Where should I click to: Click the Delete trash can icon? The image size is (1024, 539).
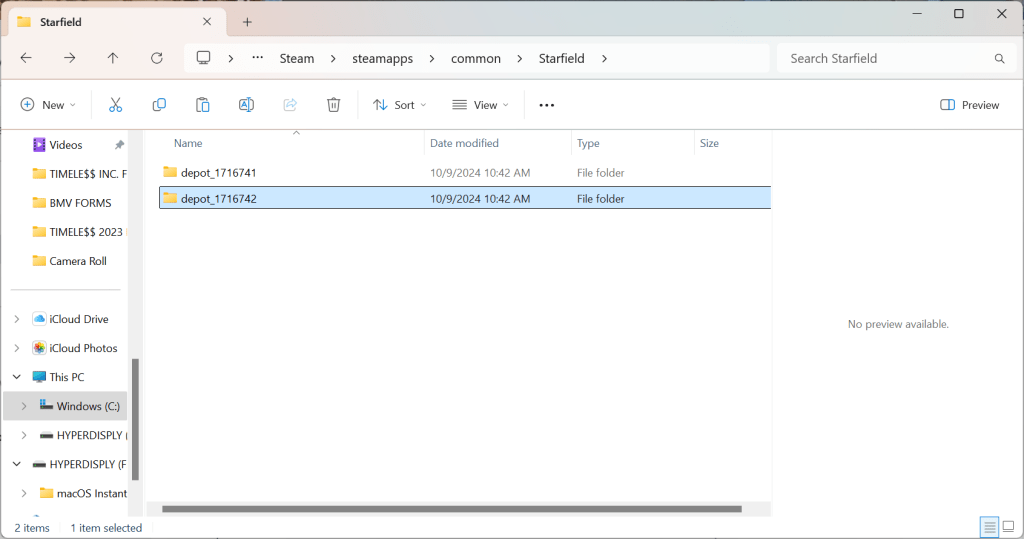click(334, 105)
